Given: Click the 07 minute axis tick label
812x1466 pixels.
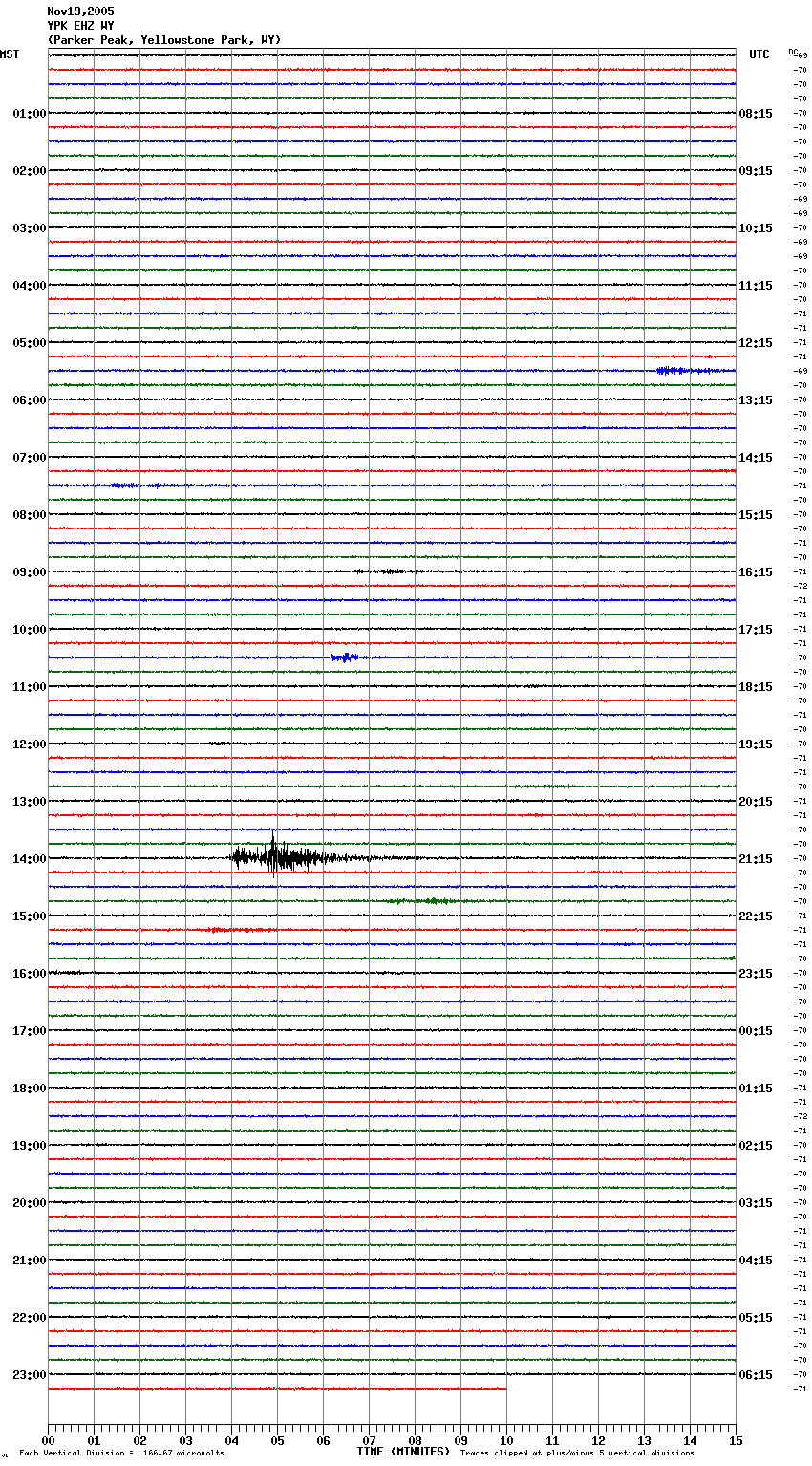Looking at the screenshot, I should pos(369,1440).
